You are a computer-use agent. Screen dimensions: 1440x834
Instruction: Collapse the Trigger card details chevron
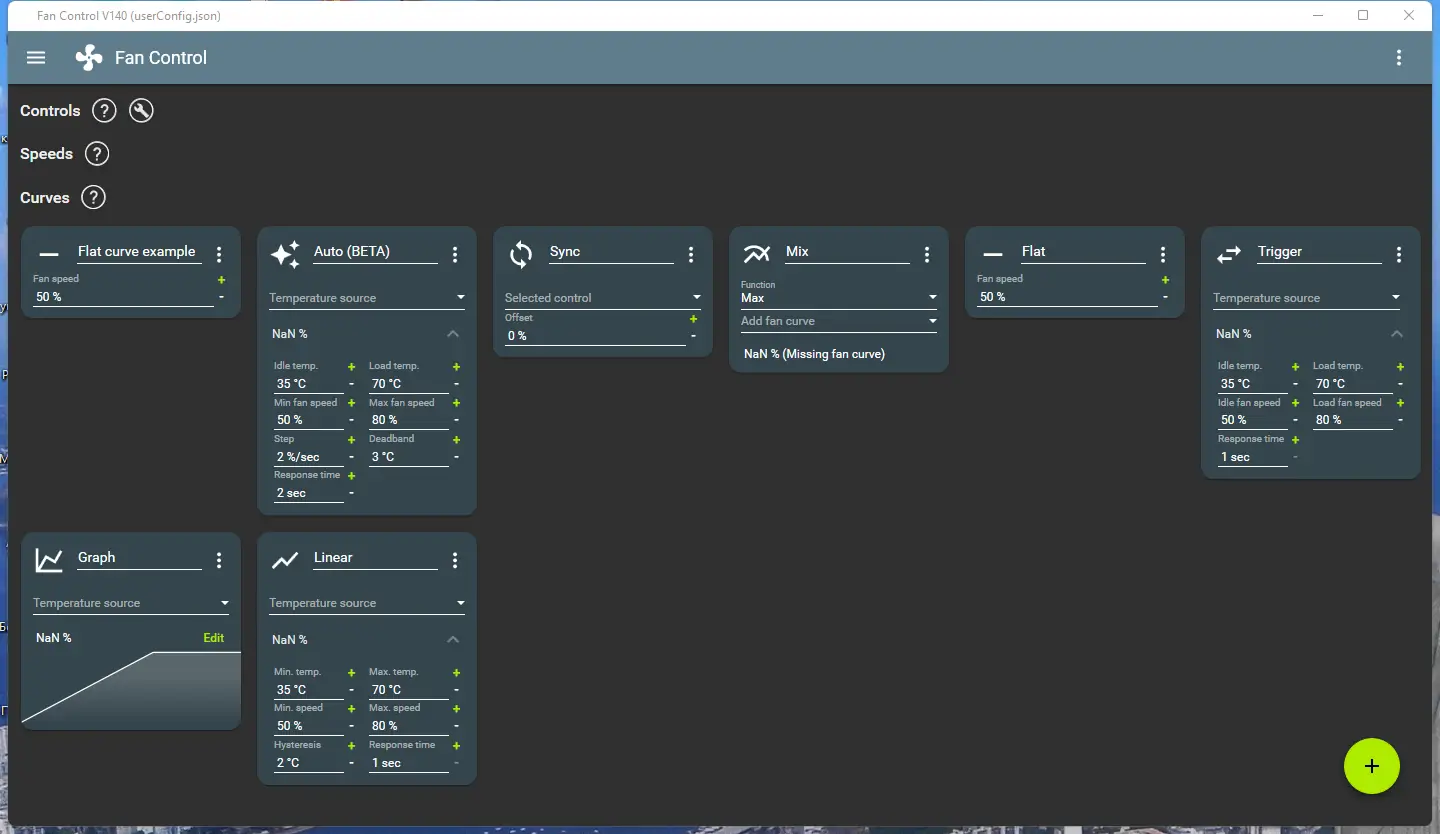pos(1397,334)
